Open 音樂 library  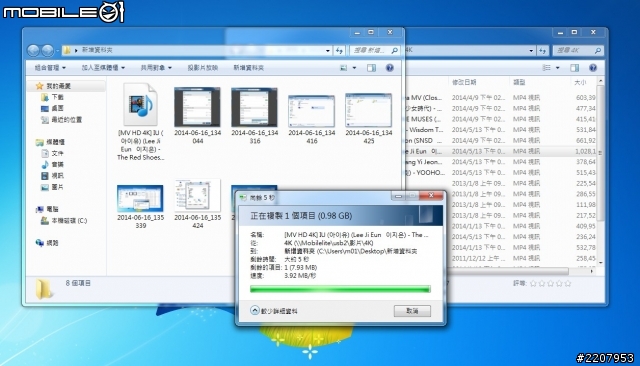pyautogui.click(x=57, y=164)
